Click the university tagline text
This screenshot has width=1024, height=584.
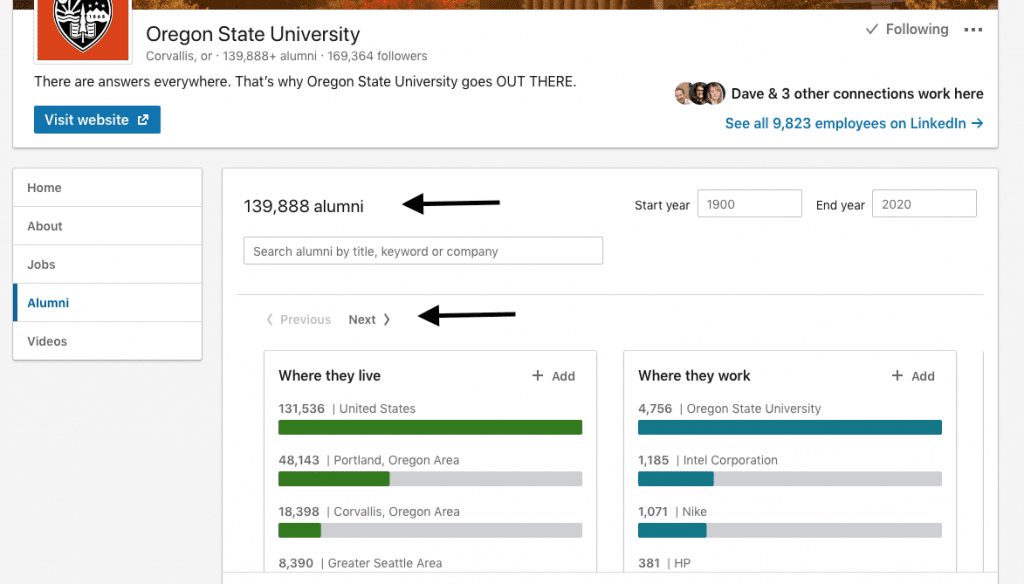[305, 82]
